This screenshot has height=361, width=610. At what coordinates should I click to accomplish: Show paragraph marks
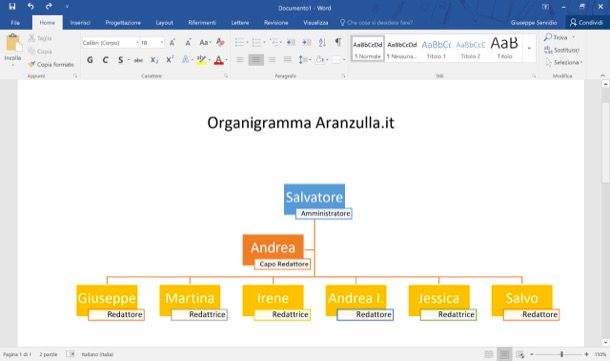(338, 42)
